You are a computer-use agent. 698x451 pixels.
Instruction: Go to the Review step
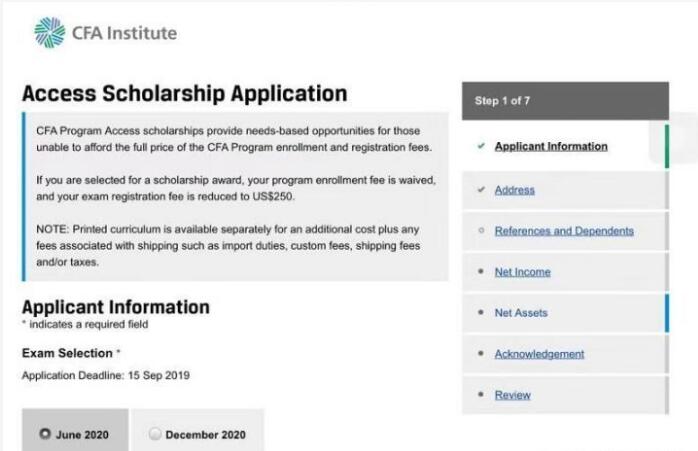[512, 395]
